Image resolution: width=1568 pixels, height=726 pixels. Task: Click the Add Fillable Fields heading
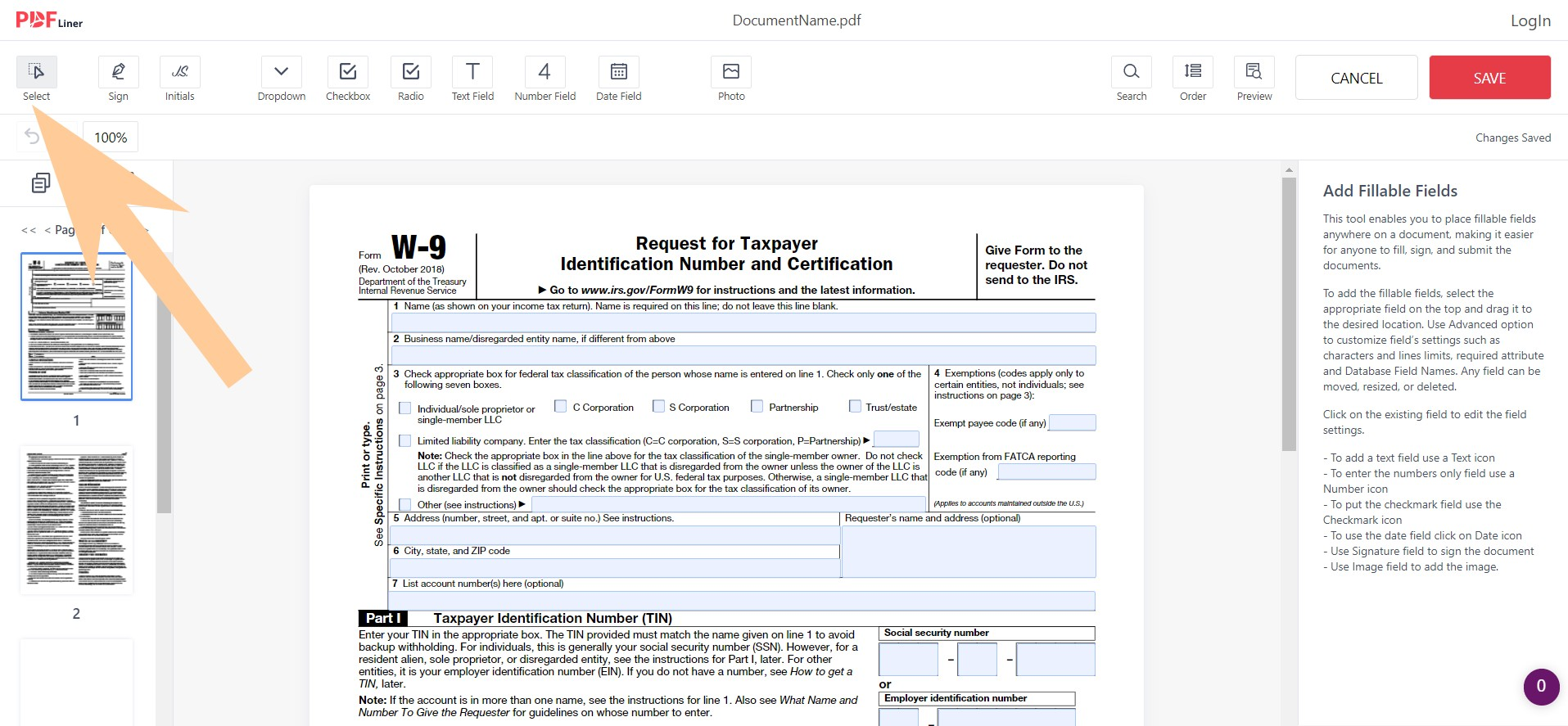click(x=1390, y=191)
